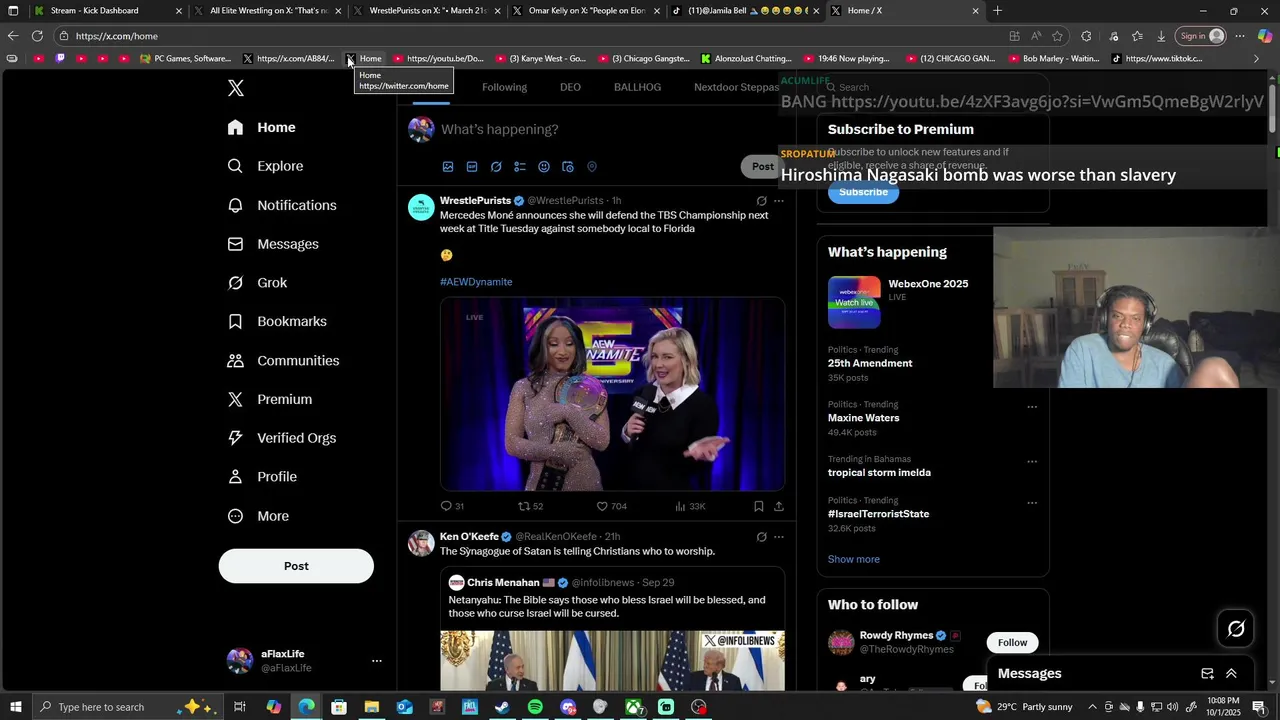The height and width of the screenshot is (720, 1280).
Task: Go to Messages in the sidebar
Action: [273, 244]
